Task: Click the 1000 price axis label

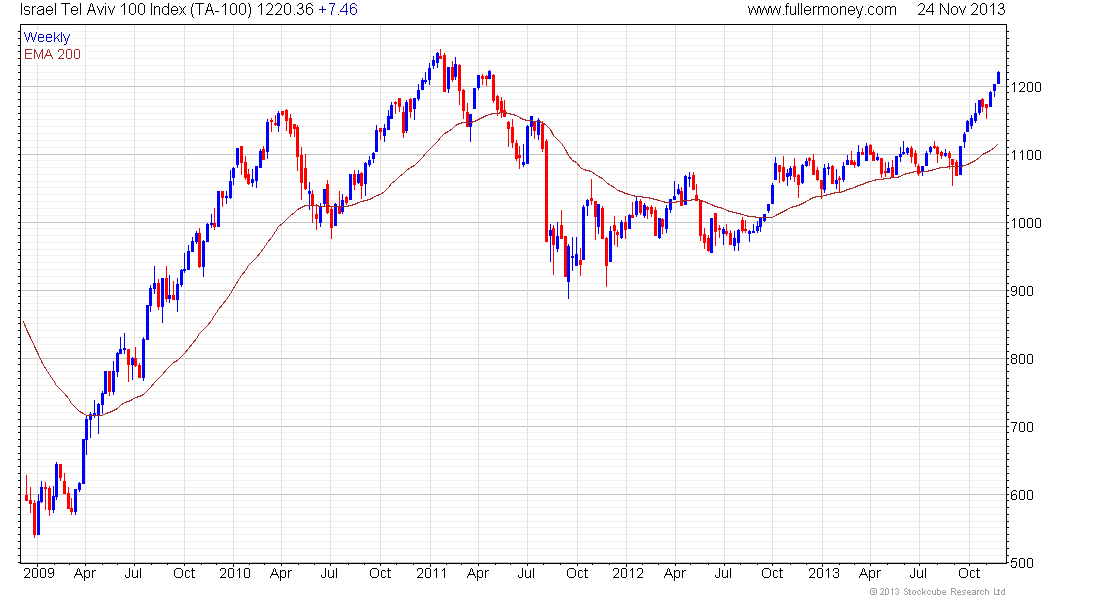Action: tap(1026, 223)
